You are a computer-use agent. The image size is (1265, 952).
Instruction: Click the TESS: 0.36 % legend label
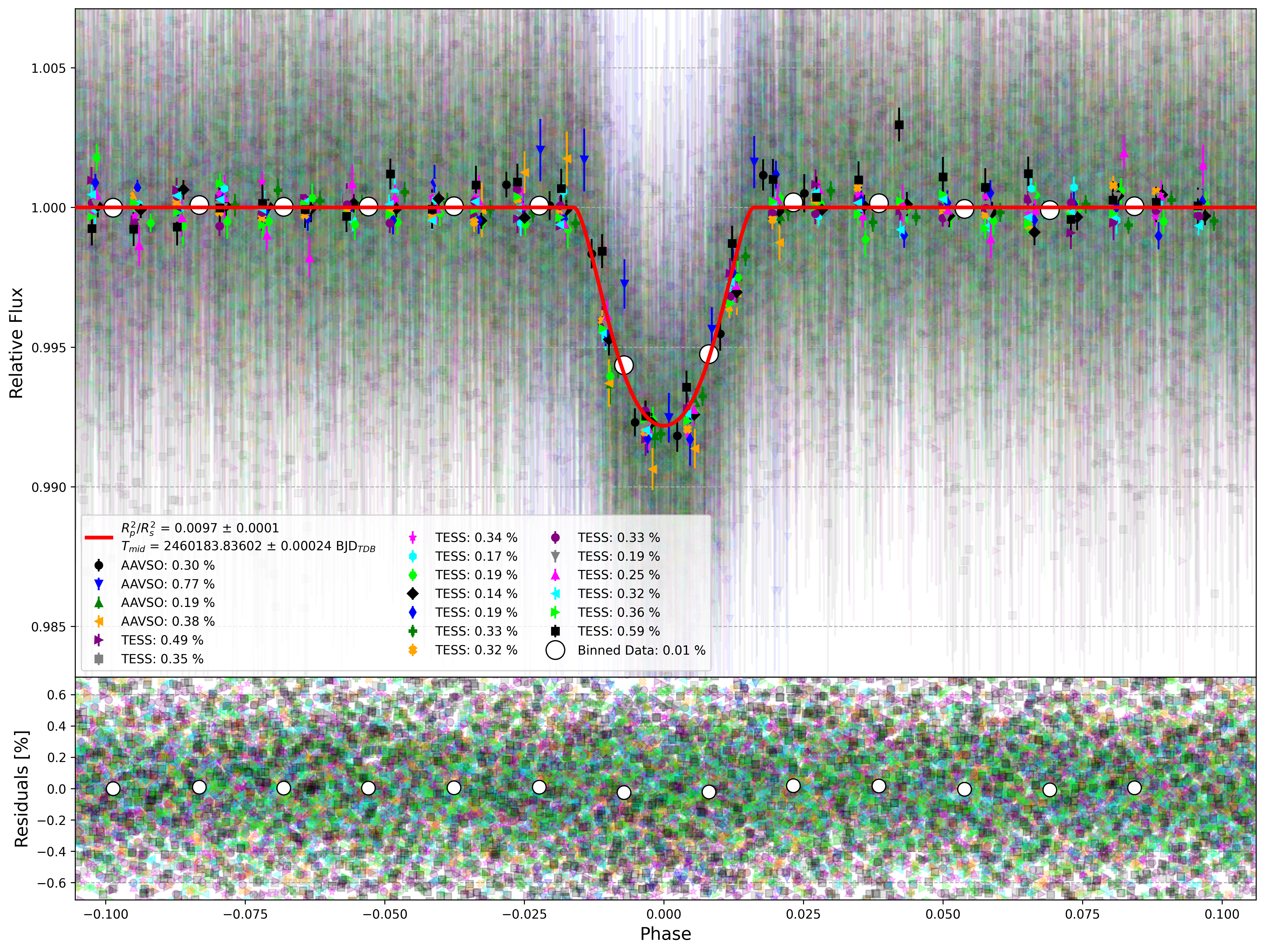pos(619,612)
